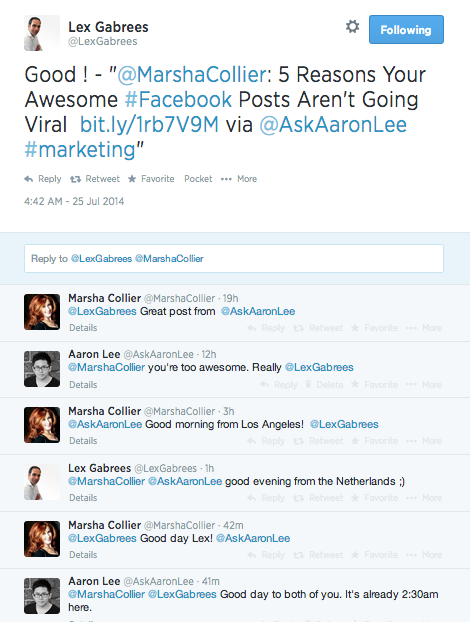Open Lex Gabrees avatar on main tweet
The height and width of the screenshot is (622, 470).
(42, 33)
